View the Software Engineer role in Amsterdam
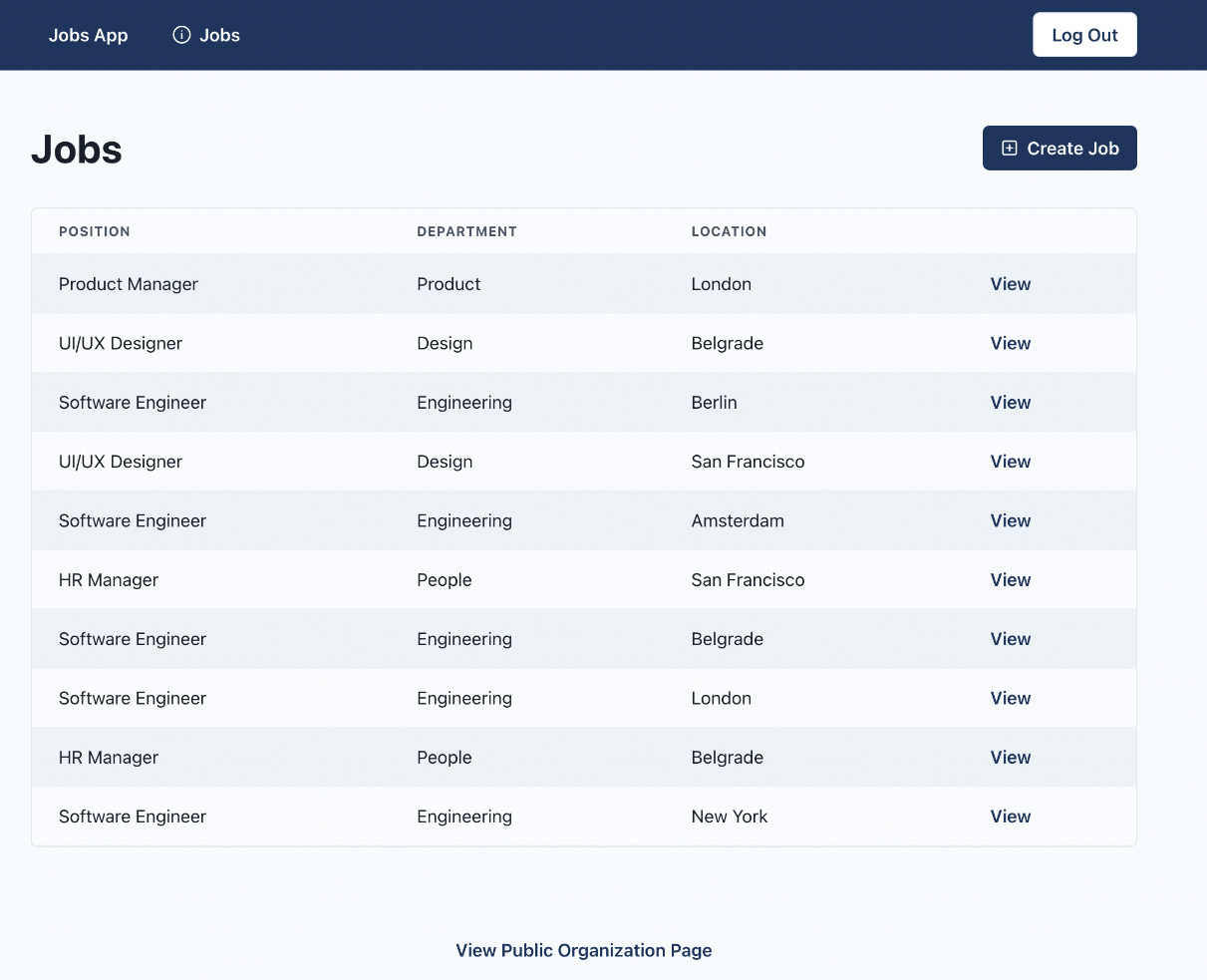This screenshot has width=1207, height=980. coord(1010,519)
